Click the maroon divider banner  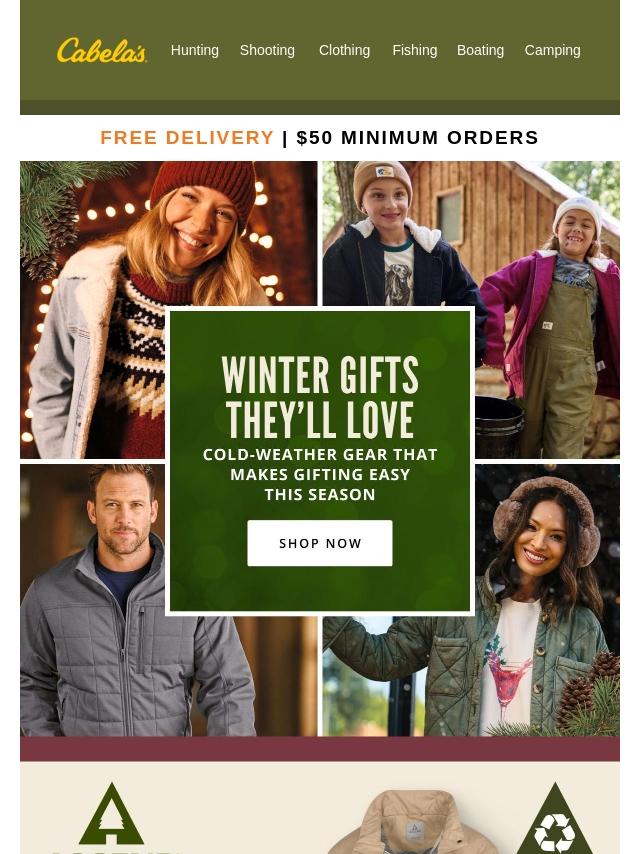(320, 749)
